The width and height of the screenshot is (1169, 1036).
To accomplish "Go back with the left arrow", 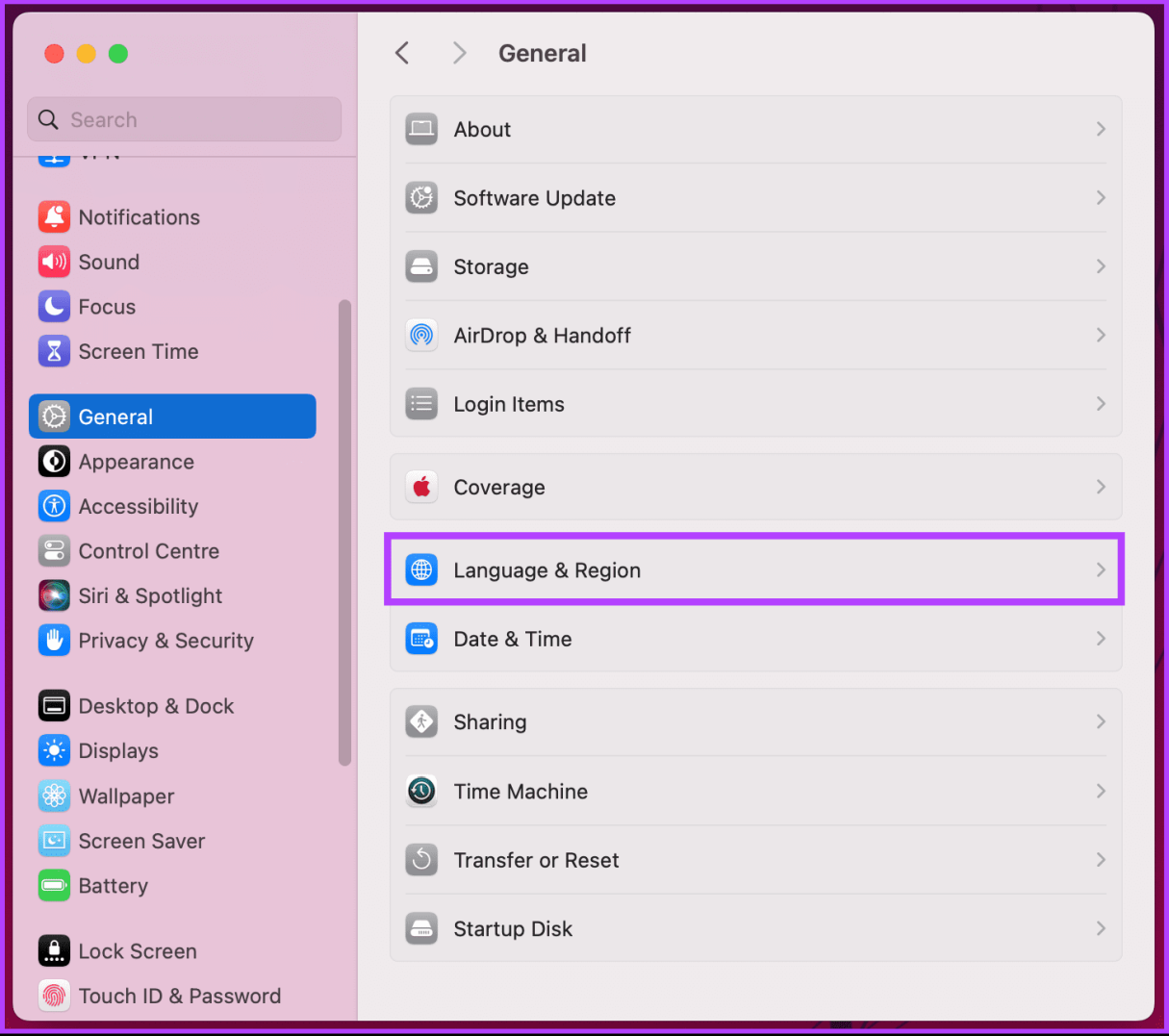I will pos(402,53).
